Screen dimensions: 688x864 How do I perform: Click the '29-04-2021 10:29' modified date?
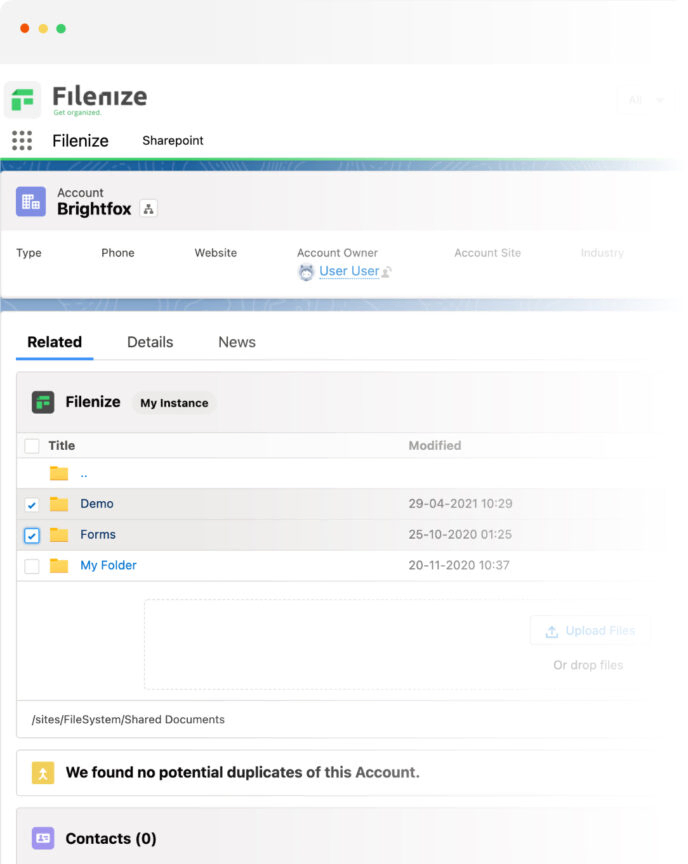coord(460,504)
